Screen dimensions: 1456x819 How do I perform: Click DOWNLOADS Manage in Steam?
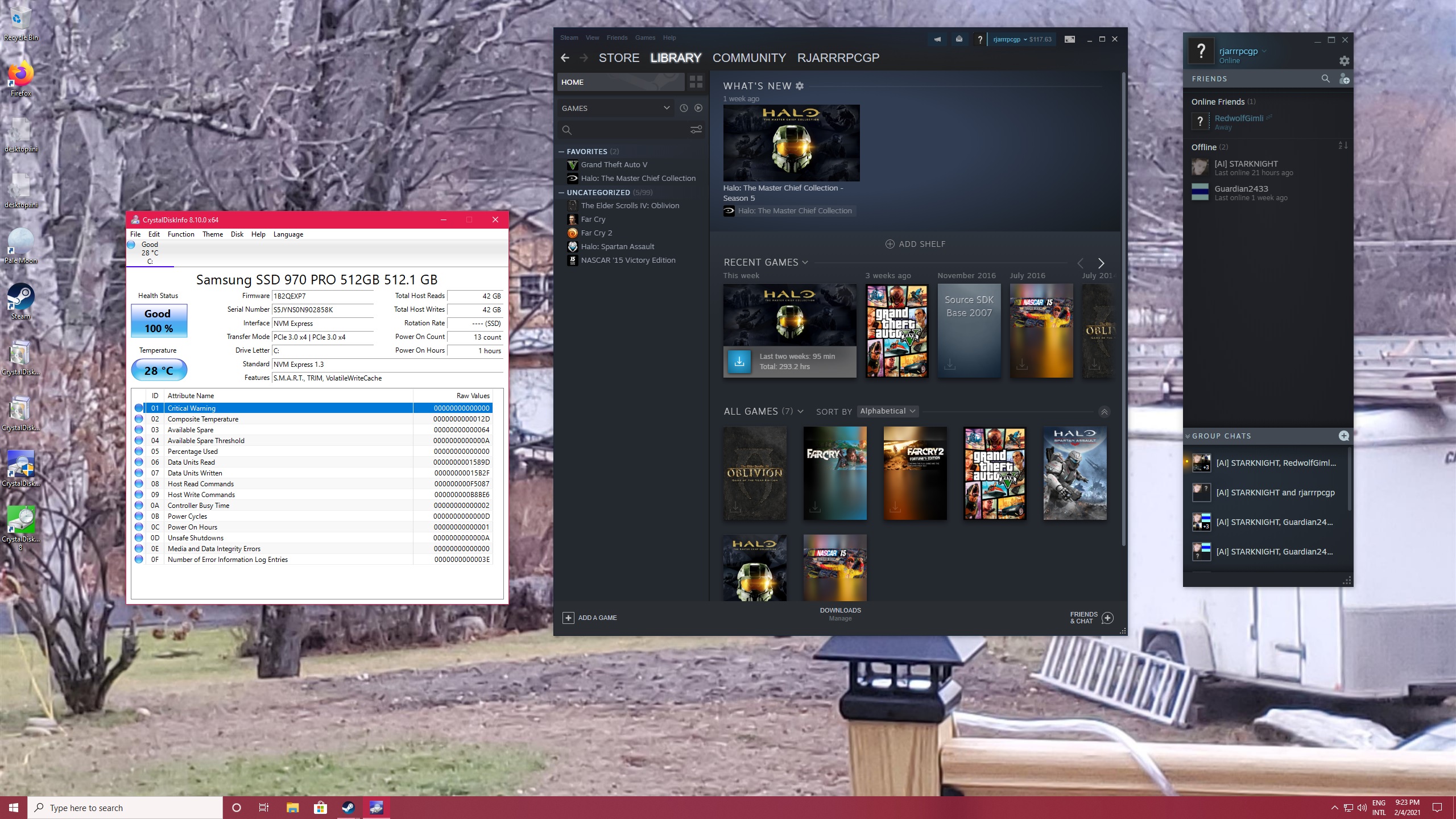click(840, 614)
